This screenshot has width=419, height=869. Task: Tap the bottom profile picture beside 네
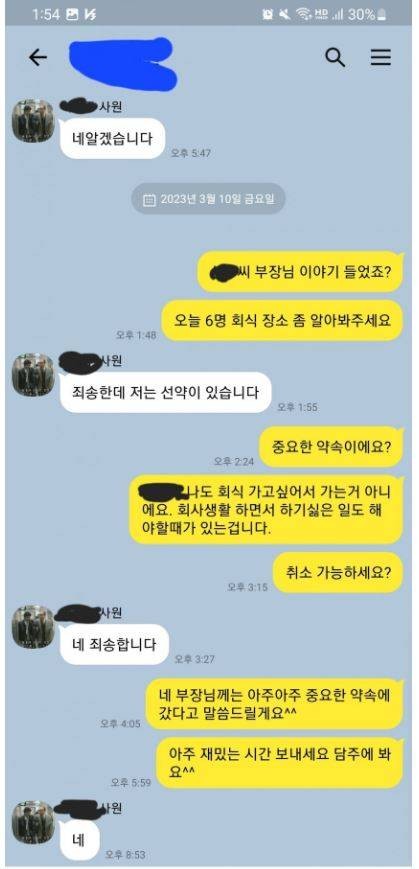coord(33,822)
